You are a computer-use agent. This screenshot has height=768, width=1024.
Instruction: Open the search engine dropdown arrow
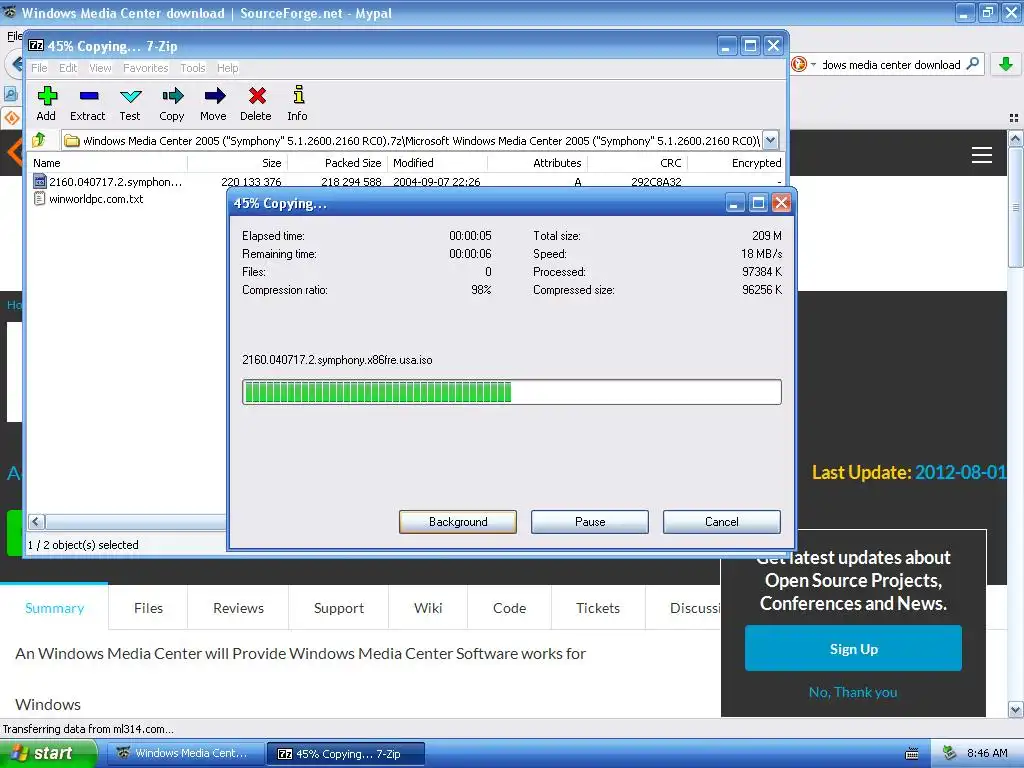coord(814,65)
